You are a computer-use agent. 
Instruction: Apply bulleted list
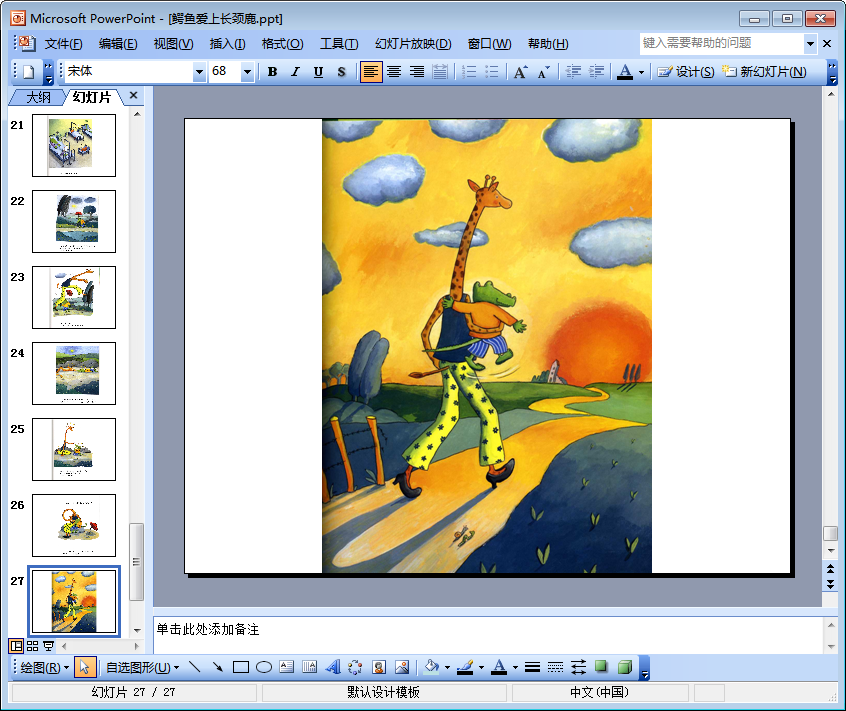(492, 72)
